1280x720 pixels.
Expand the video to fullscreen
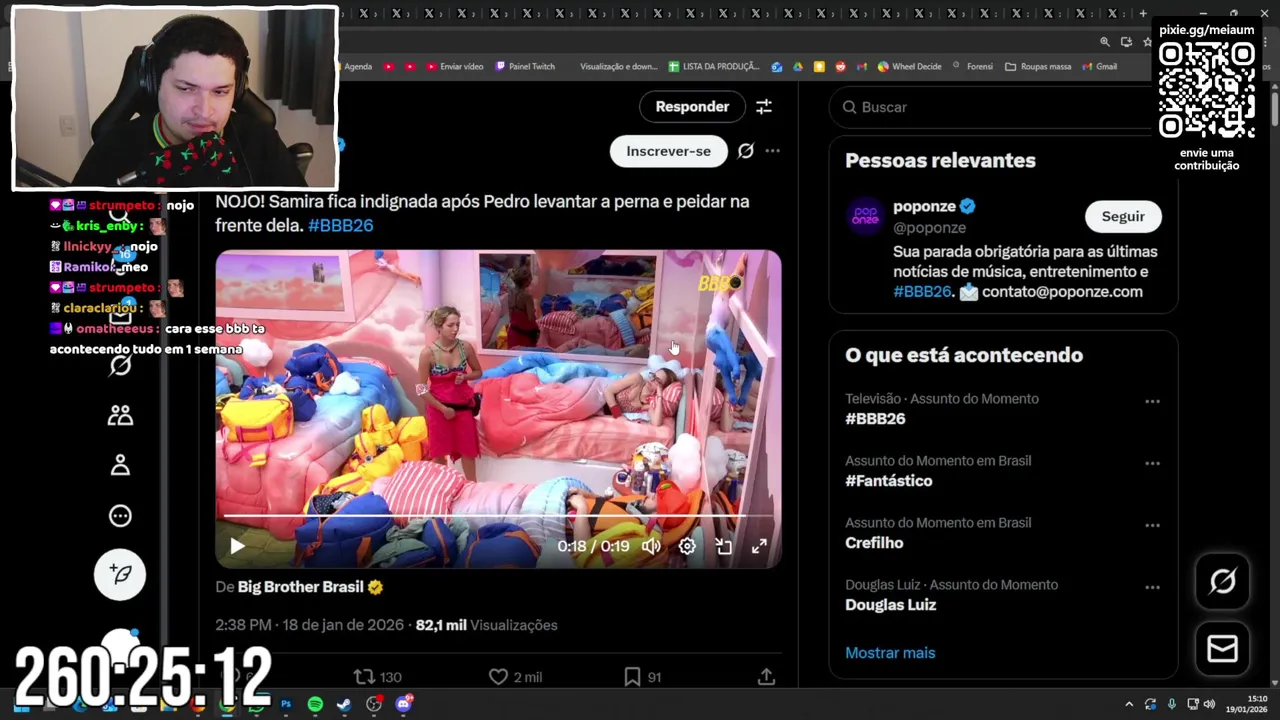(759, 546)
